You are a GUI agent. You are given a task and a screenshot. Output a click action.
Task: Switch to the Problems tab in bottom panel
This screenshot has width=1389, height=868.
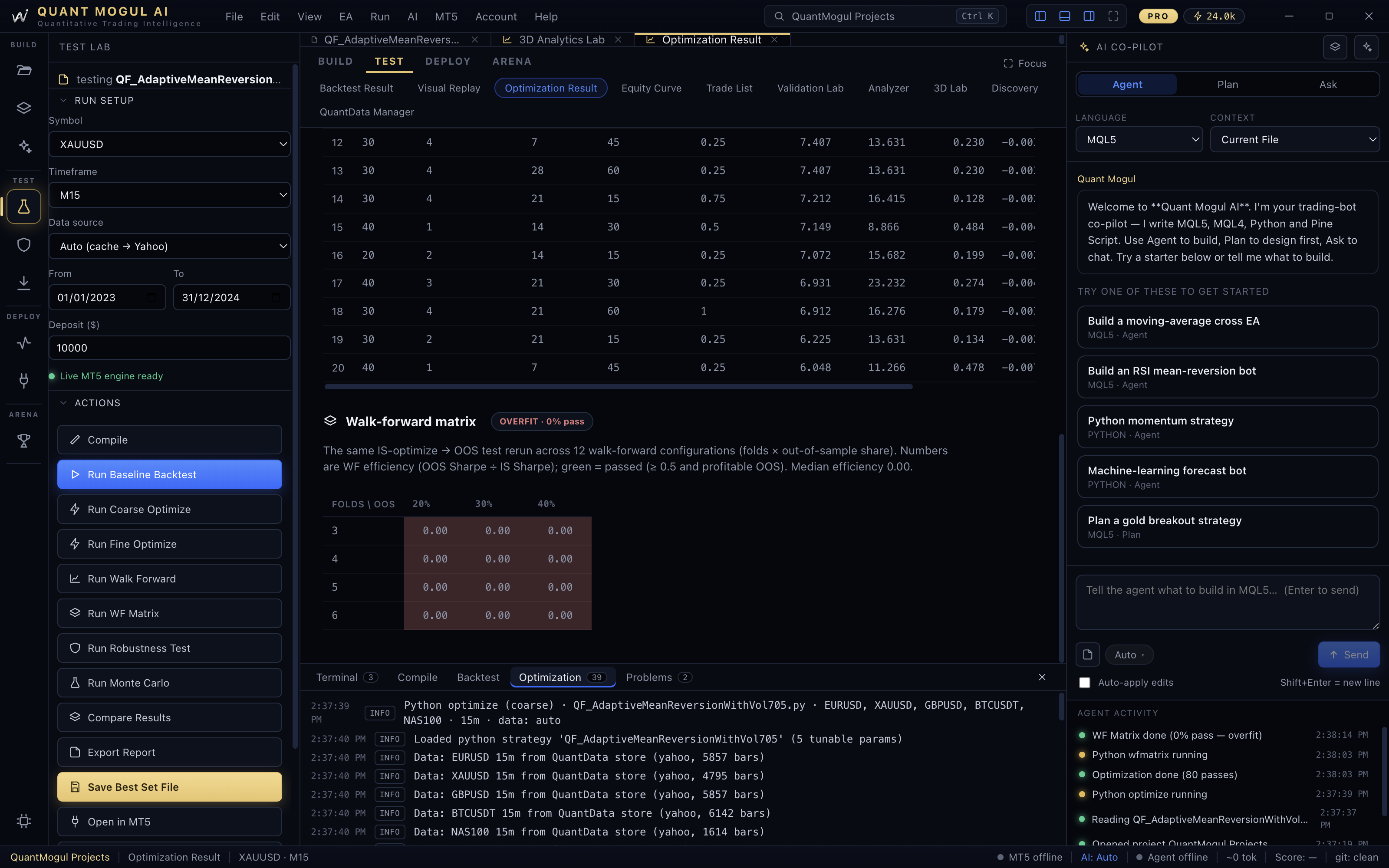click(658, 677)
